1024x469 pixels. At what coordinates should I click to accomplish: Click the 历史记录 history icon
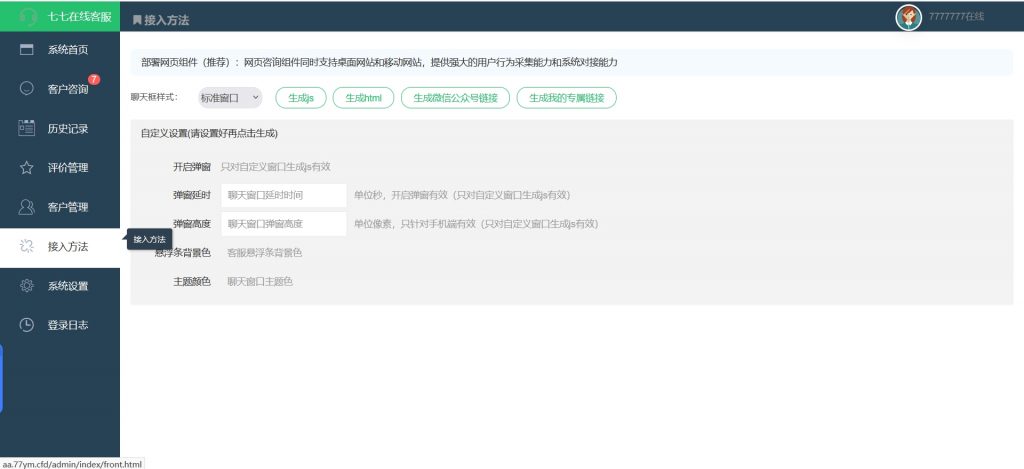[27, 128]
